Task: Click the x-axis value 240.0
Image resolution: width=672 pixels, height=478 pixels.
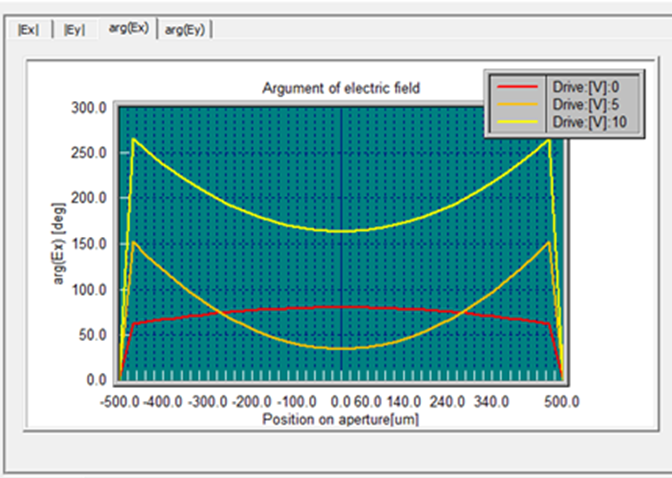Action: tap(447, 402)
